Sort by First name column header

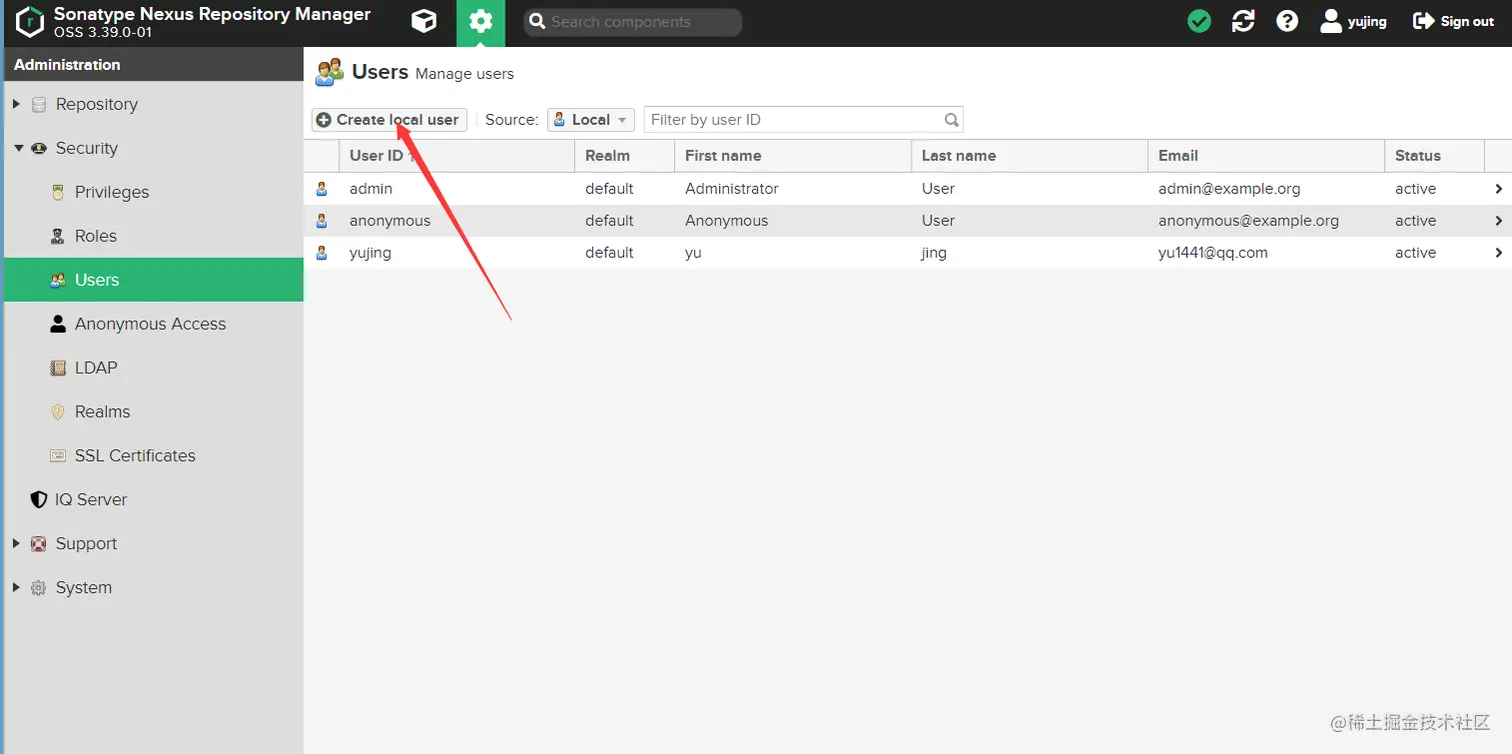[793, 156]
